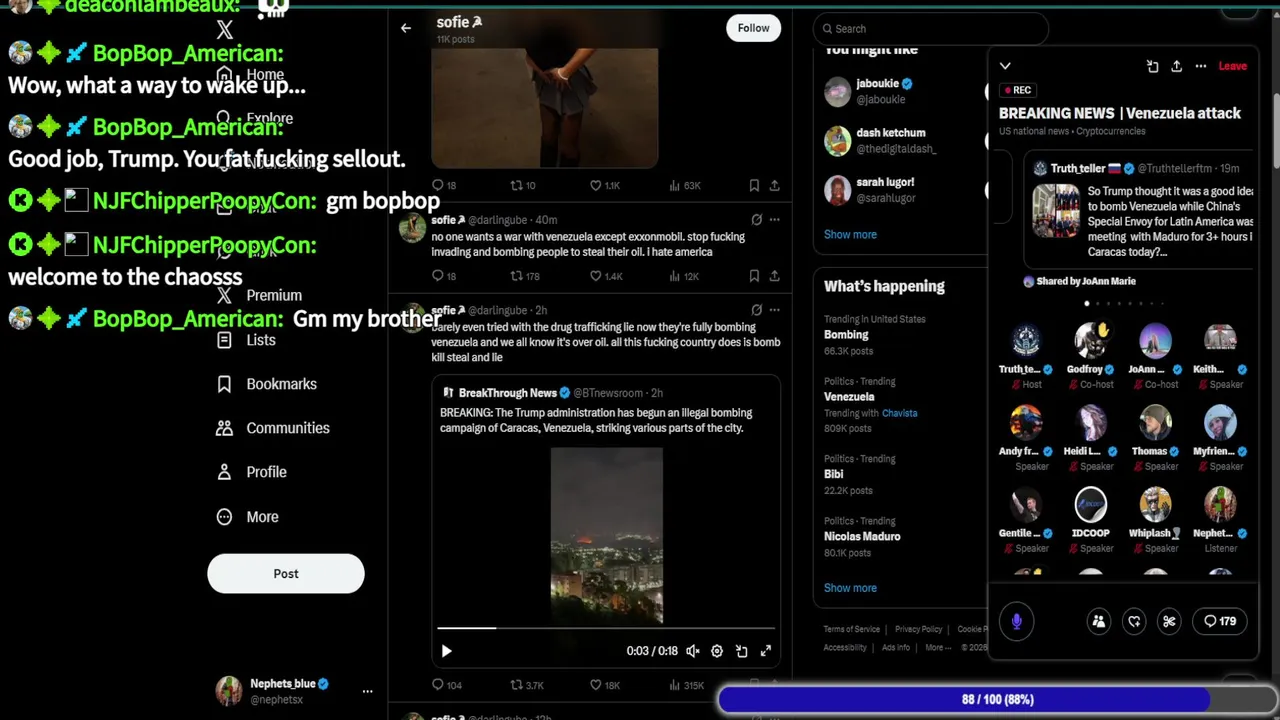Go to Communities in the sidebar
Screen dimensions: 1280x720
[273, 428]
